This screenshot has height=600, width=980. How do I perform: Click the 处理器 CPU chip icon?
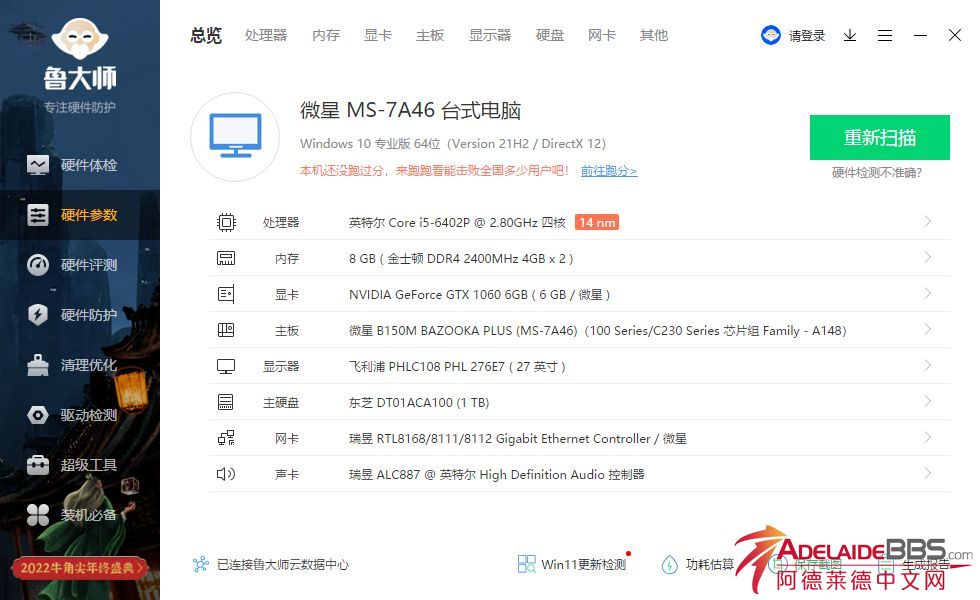point(226,222)
